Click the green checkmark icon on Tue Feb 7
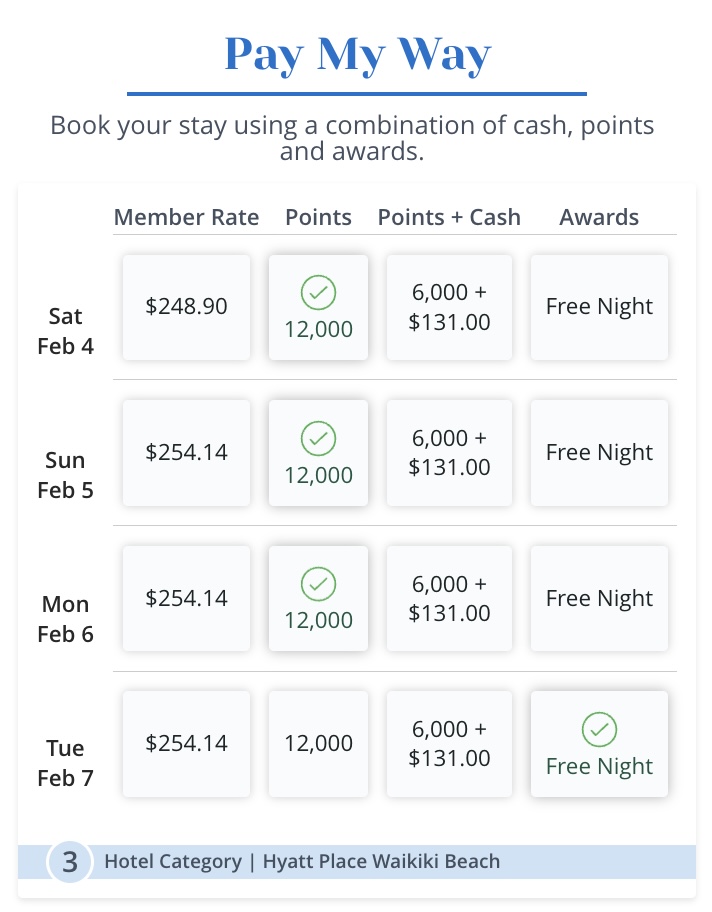 click(x=599, y=730)
